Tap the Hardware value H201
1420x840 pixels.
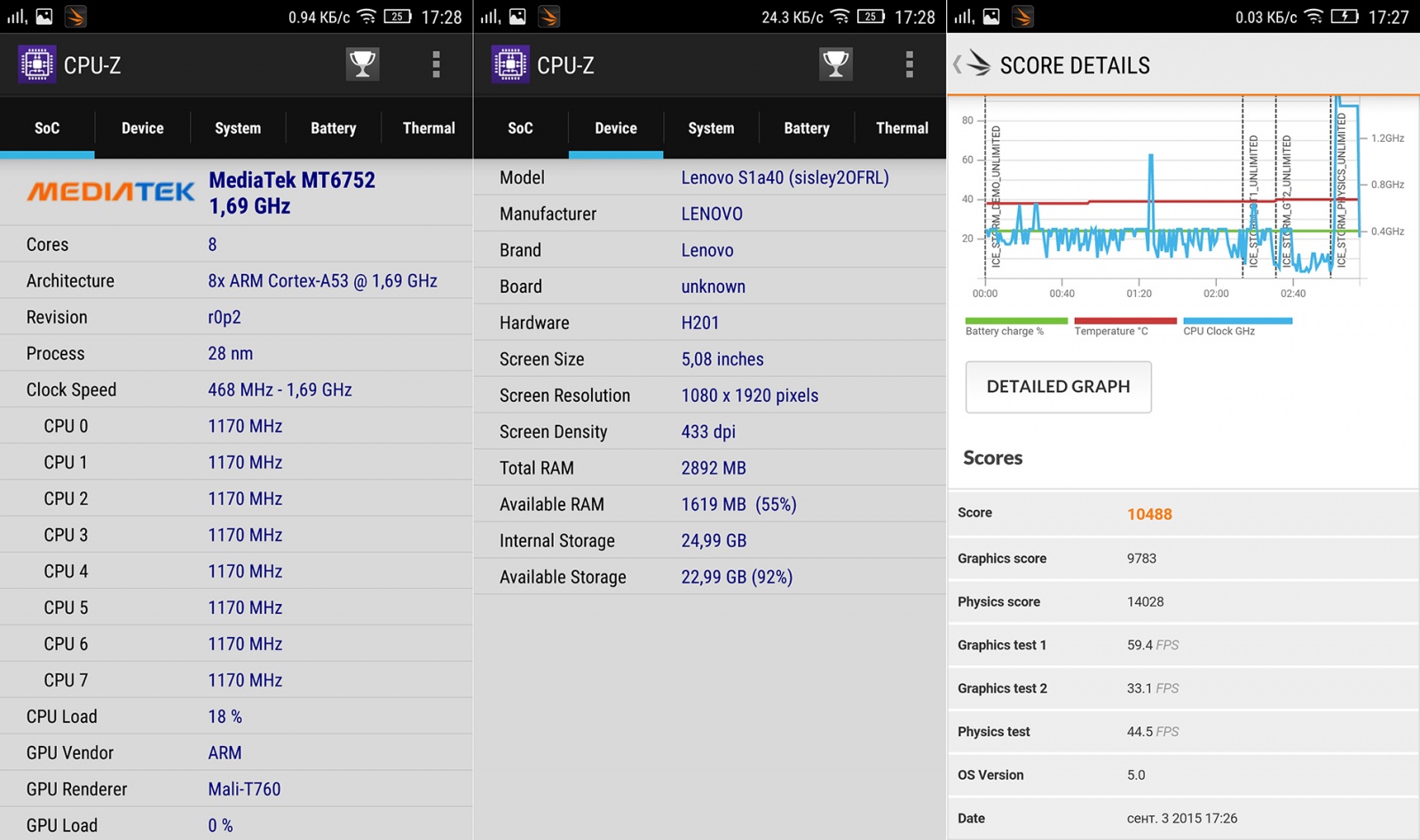point(700,324)
